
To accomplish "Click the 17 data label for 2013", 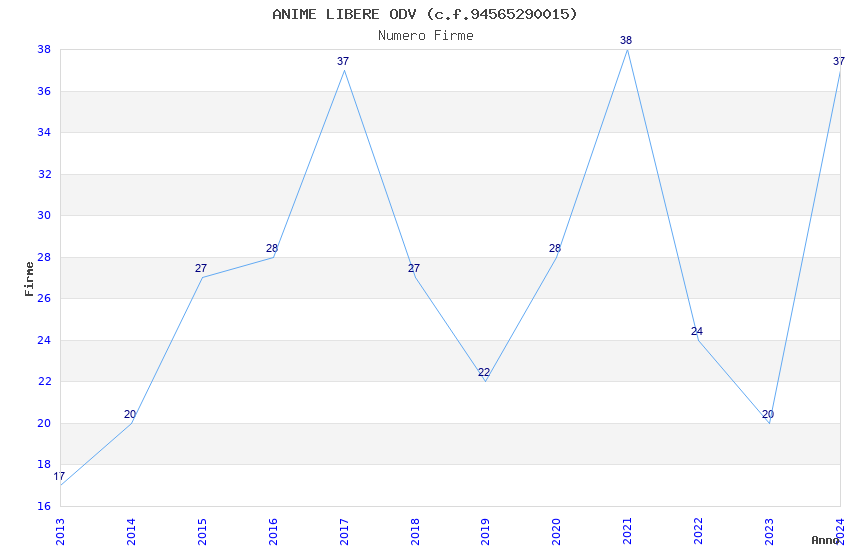I will tap(59, 477).
